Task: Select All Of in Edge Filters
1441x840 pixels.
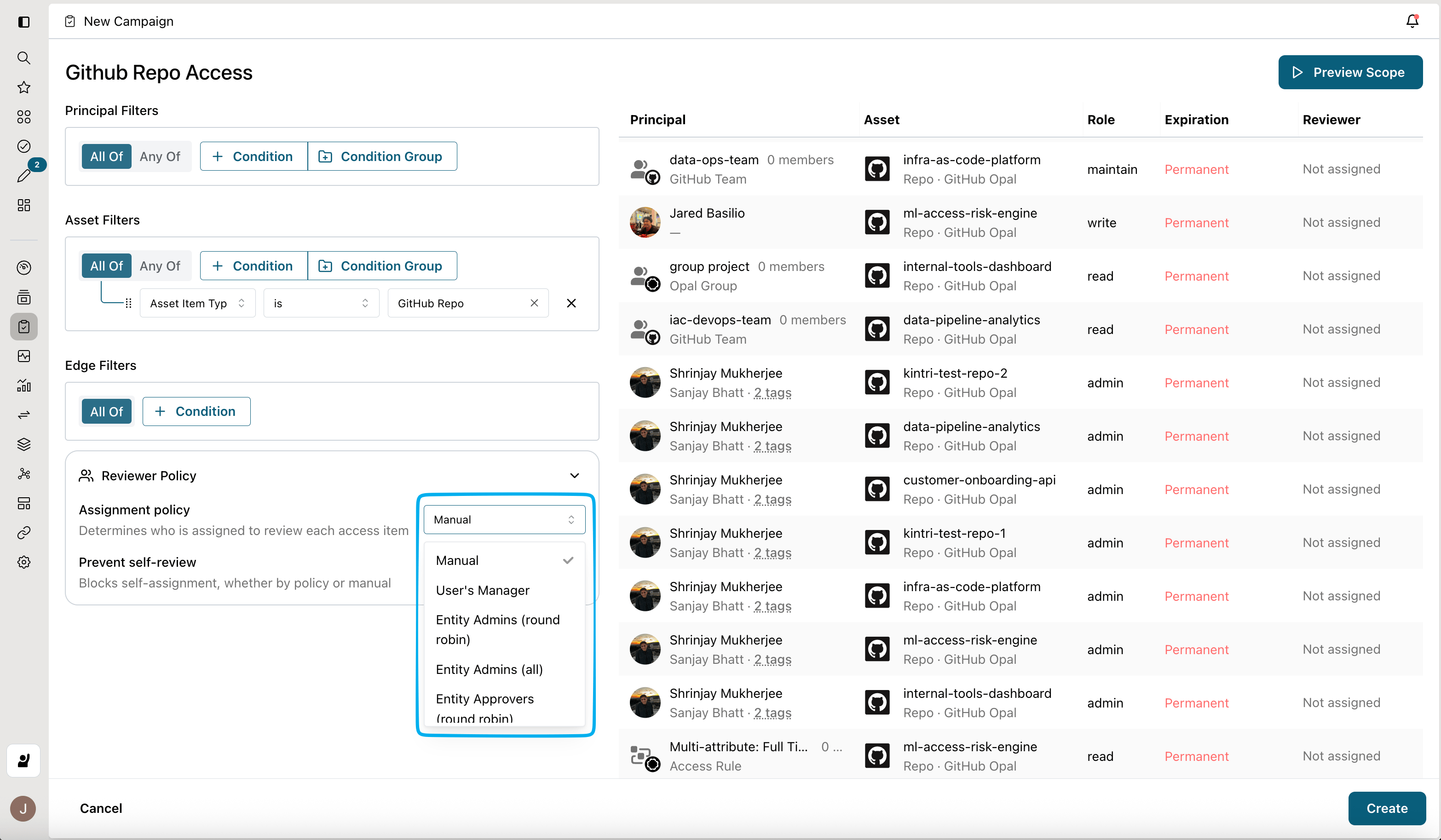Action: 106,412
